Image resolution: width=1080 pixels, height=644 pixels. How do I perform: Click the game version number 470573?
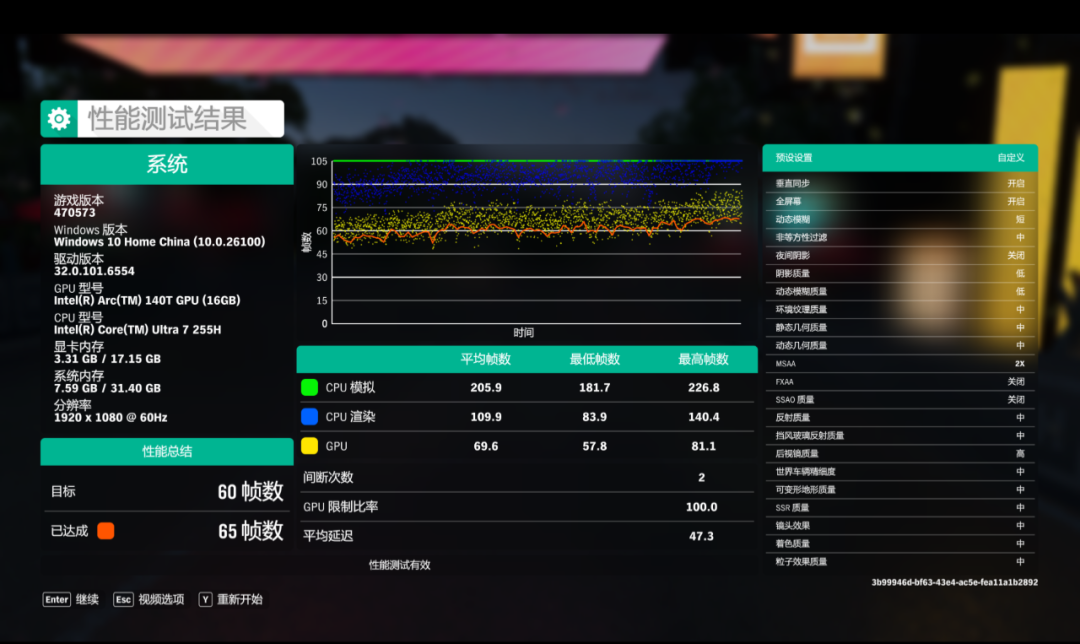click(74, 213)
